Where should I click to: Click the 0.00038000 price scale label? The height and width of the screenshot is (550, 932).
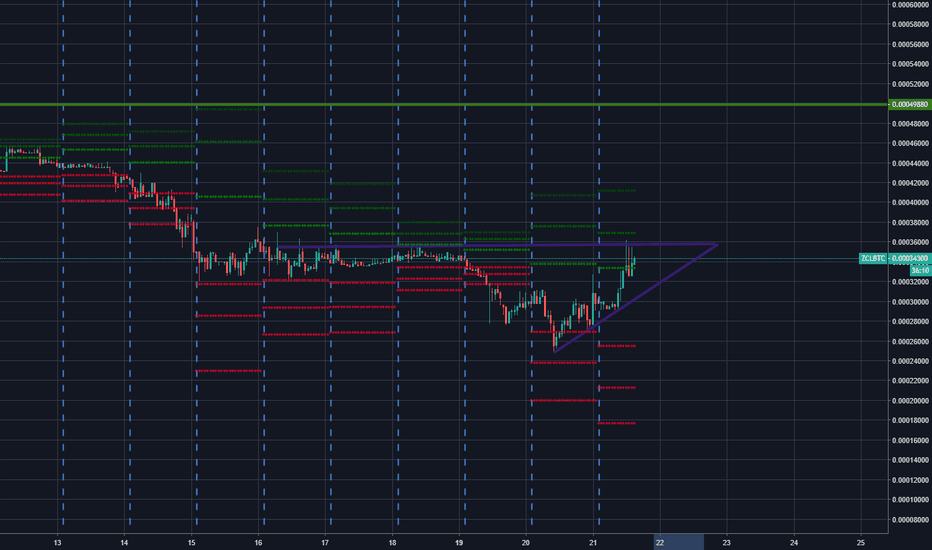911,222
